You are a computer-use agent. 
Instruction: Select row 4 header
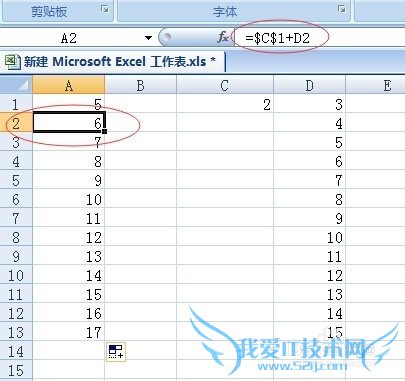pos(16,161)
